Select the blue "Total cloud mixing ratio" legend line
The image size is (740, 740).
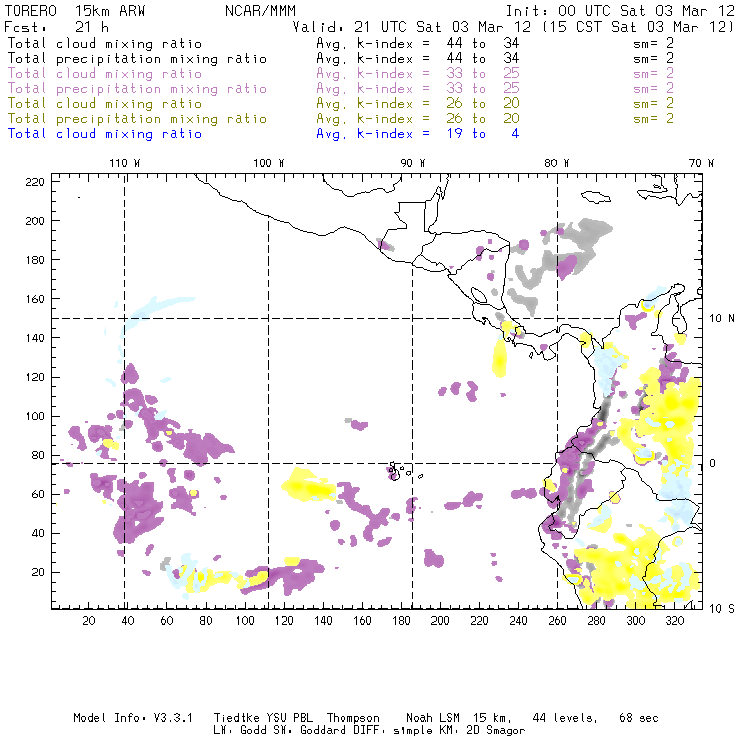105,134
